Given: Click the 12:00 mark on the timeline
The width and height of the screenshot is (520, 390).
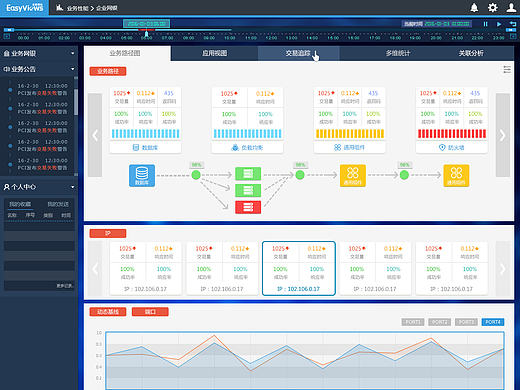Looking at the screenshot, I should coord(271,38).
